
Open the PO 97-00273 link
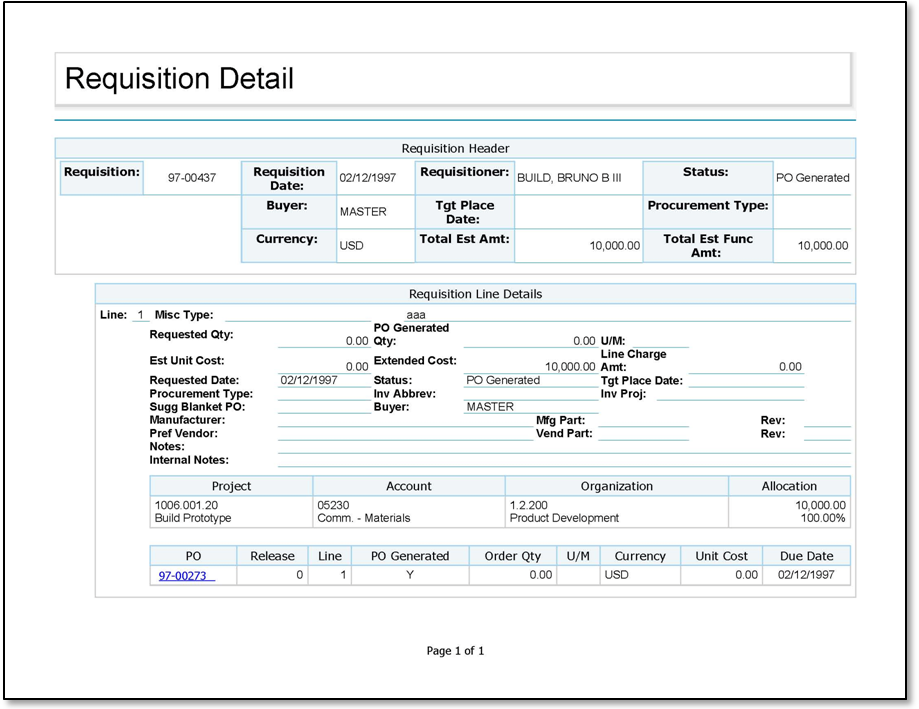coord(185,575)
